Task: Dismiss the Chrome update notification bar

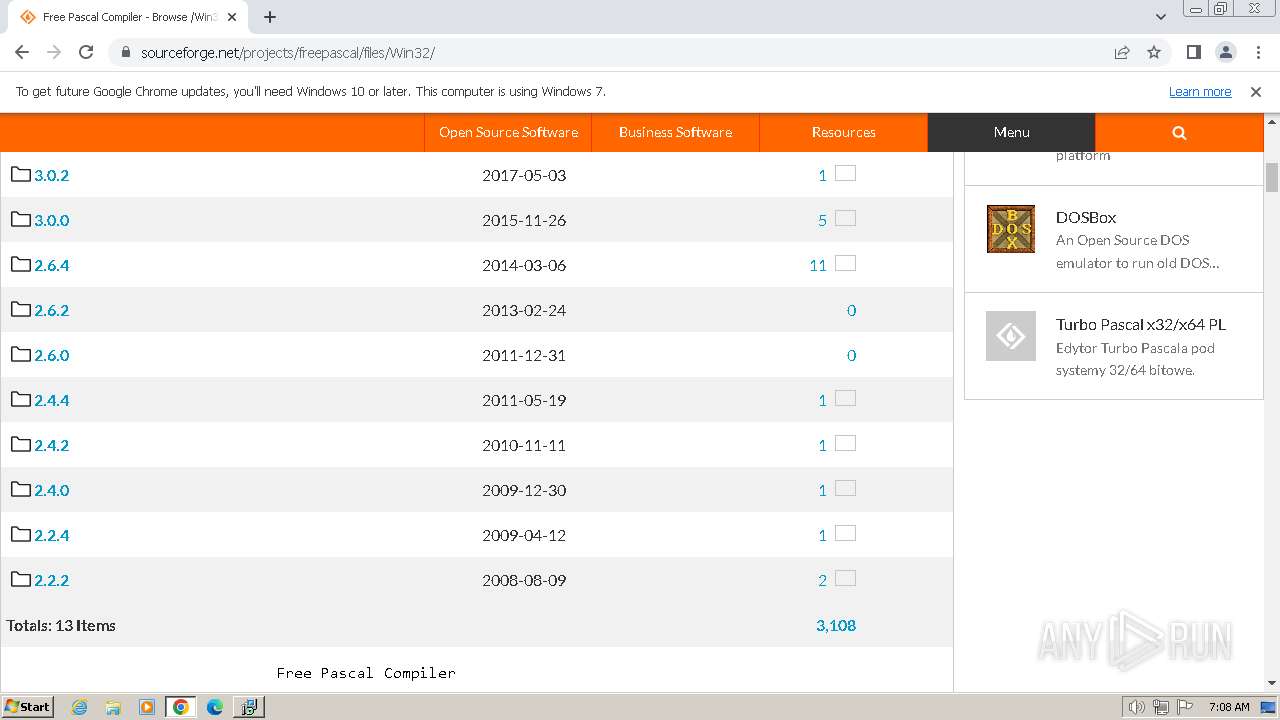Action: (x=1256, y=91)
